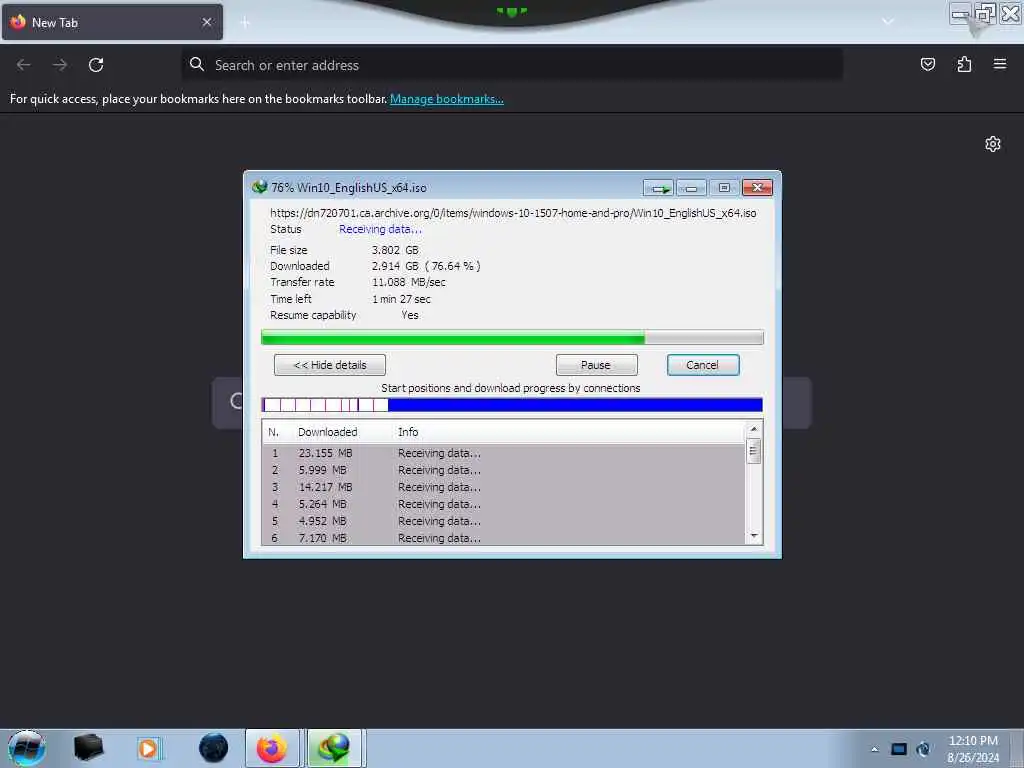Open the clock showing 12:10 PM
Screen dimensions: 1024x768
973,749
